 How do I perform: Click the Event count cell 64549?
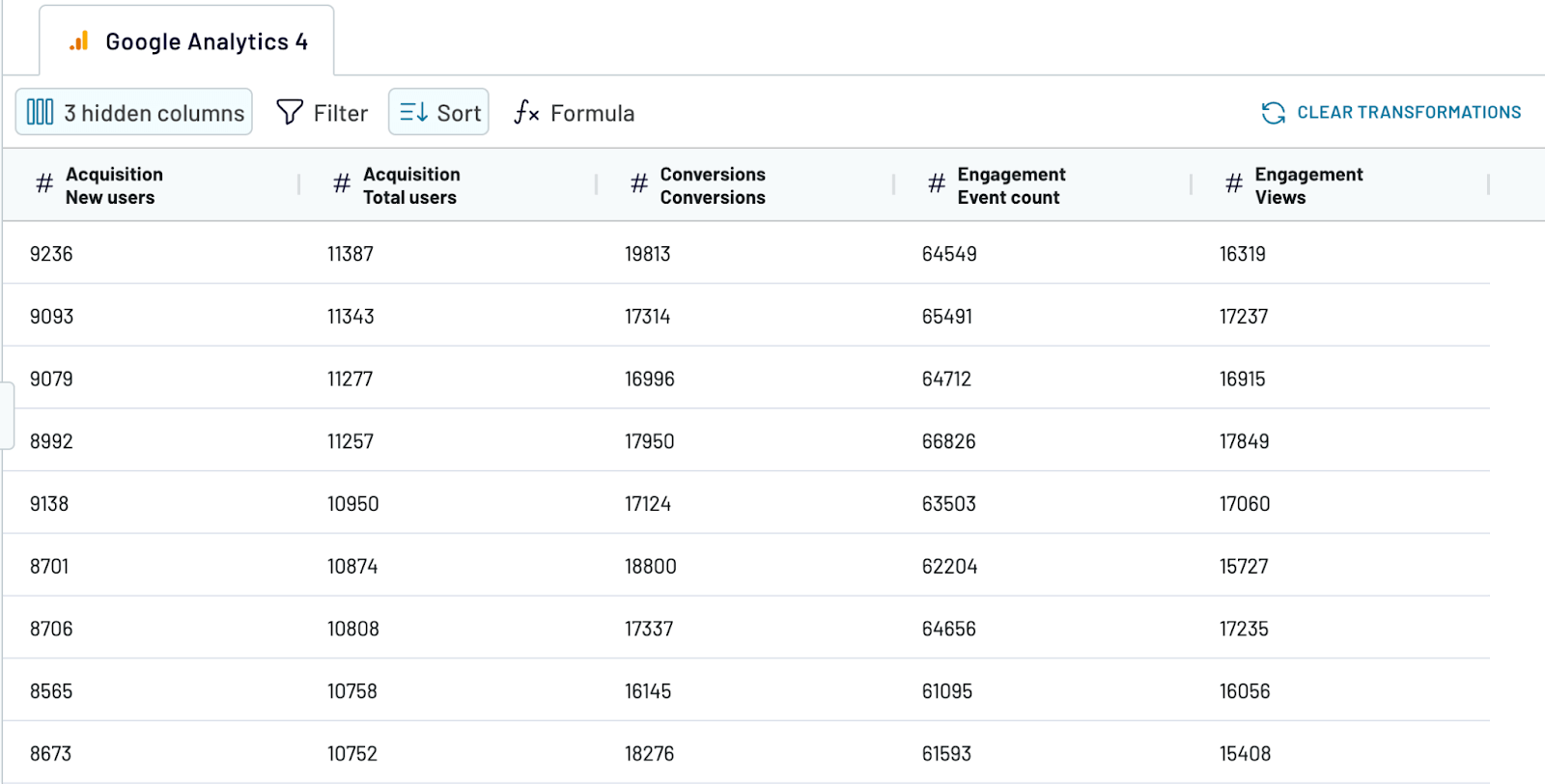pos(949,254)
